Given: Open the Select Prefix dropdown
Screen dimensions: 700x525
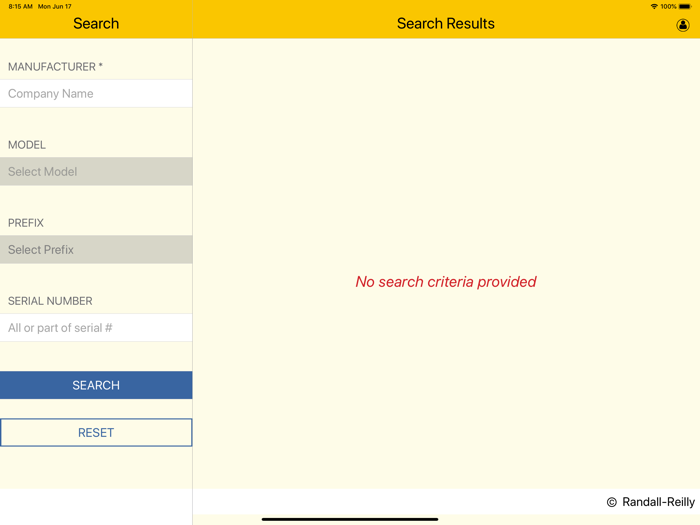Looking at the screenshot, I should point(96,250).
